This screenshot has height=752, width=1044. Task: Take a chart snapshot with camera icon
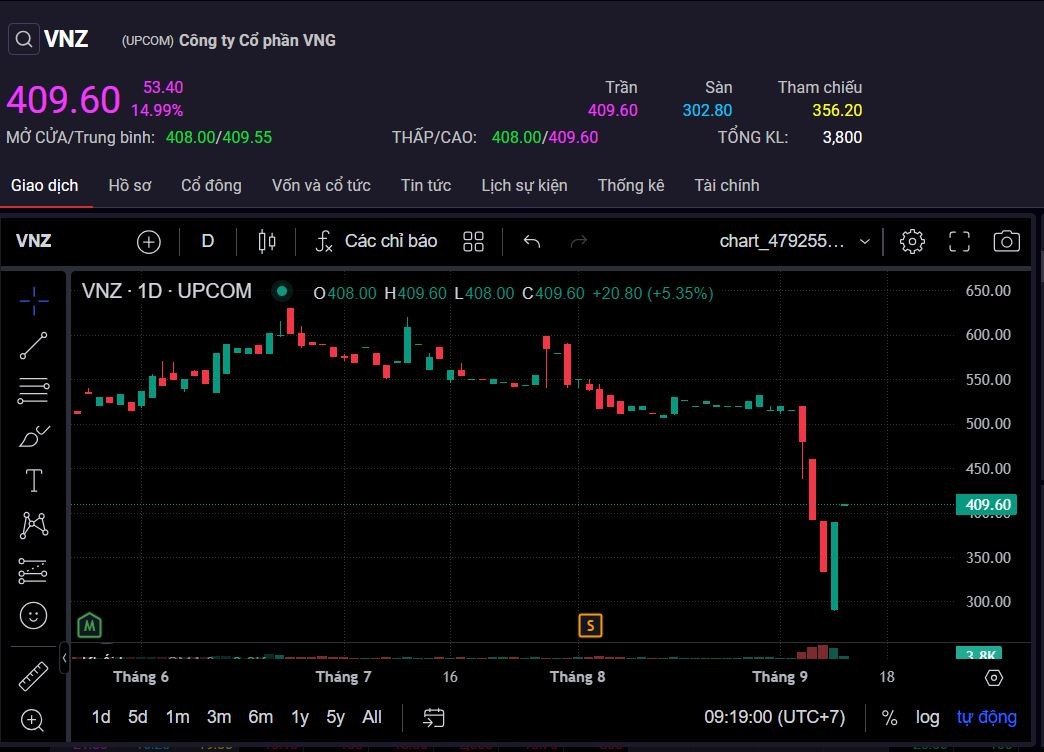click(x=1006, y=241)
